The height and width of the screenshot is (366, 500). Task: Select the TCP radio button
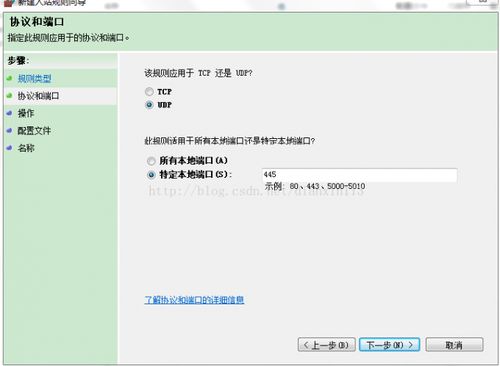149,91
